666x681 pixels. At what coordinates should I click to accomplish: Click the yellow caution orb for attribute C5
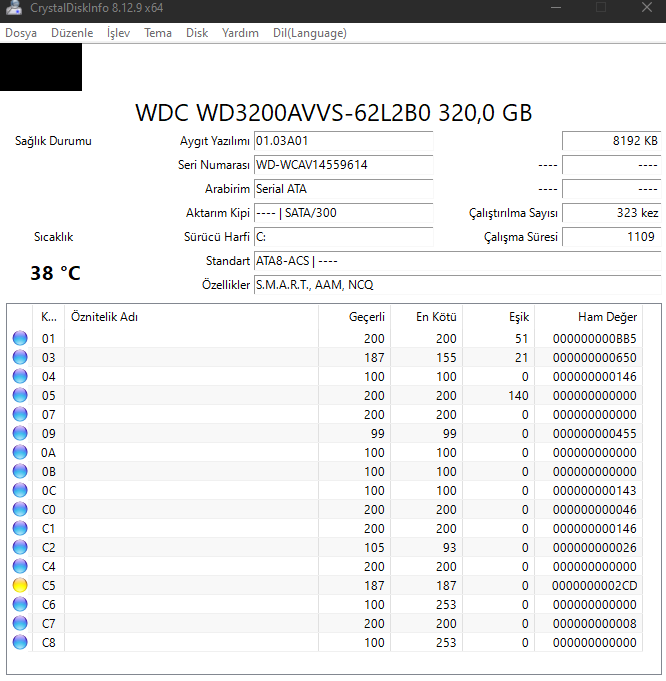(x=20, y=585)
